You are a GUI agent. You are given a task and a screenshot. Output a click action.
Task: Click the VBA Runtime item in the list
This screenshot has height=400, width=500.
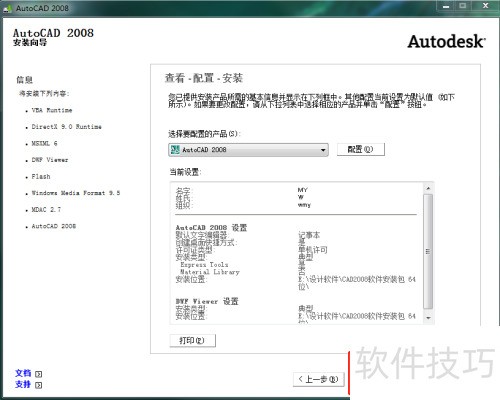(x=52, y=110)
